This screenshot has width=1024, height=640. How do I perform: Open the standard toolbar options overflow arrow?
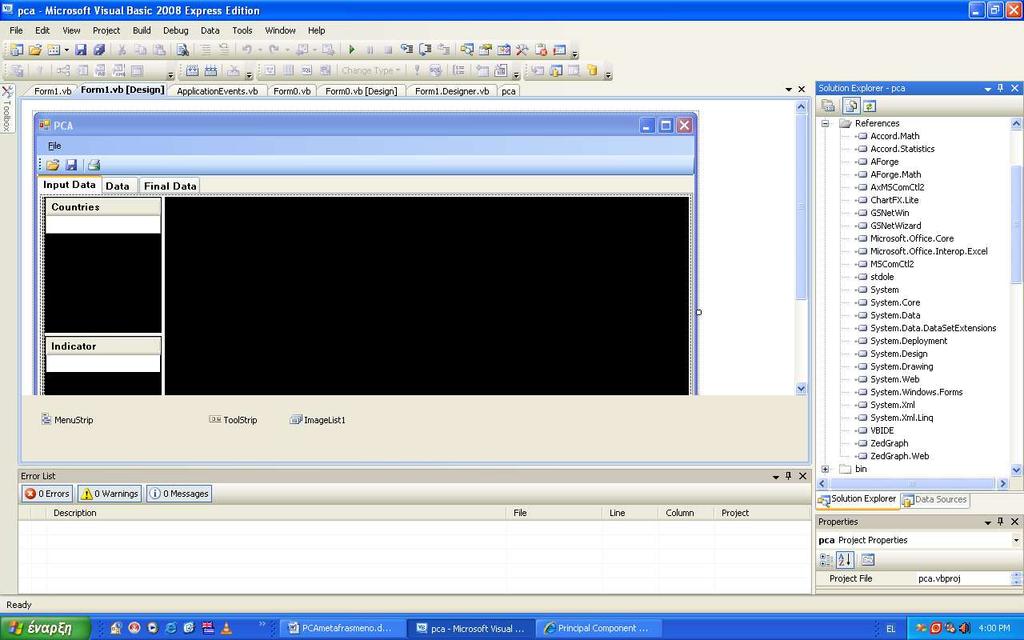coord(575,53)
